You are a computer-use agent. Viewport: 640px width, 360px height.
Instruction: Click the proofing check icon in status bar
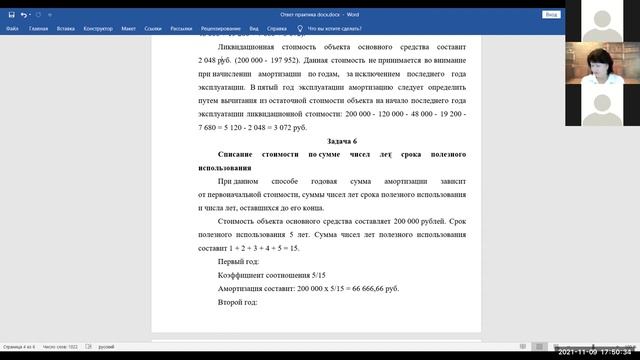coord(88,347)
